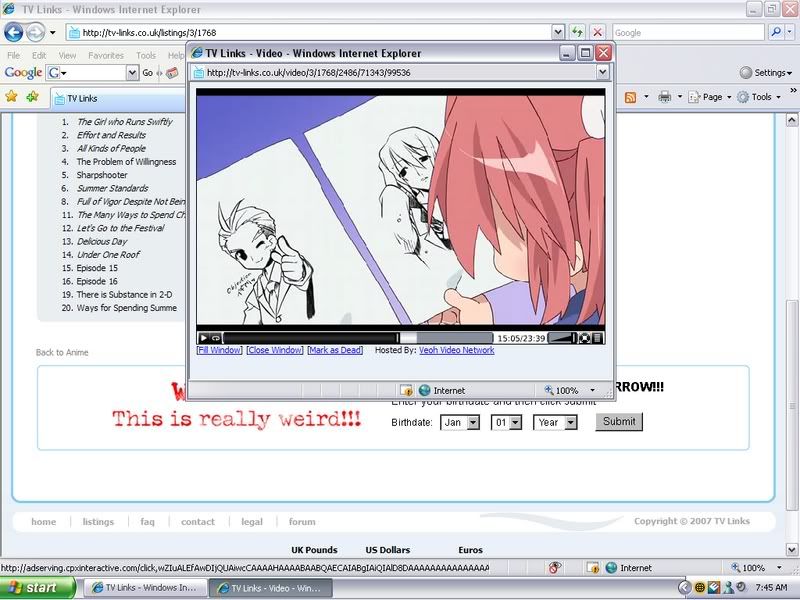Open episode The Girl who Runs Swiftly
Screen dimensions: 800x600
(x=124, y=121)
